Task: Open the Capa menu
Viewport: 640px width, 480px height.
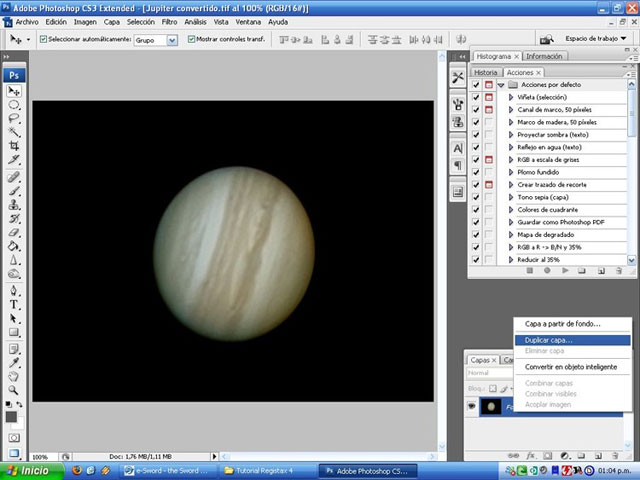Action: coord(111,22)
